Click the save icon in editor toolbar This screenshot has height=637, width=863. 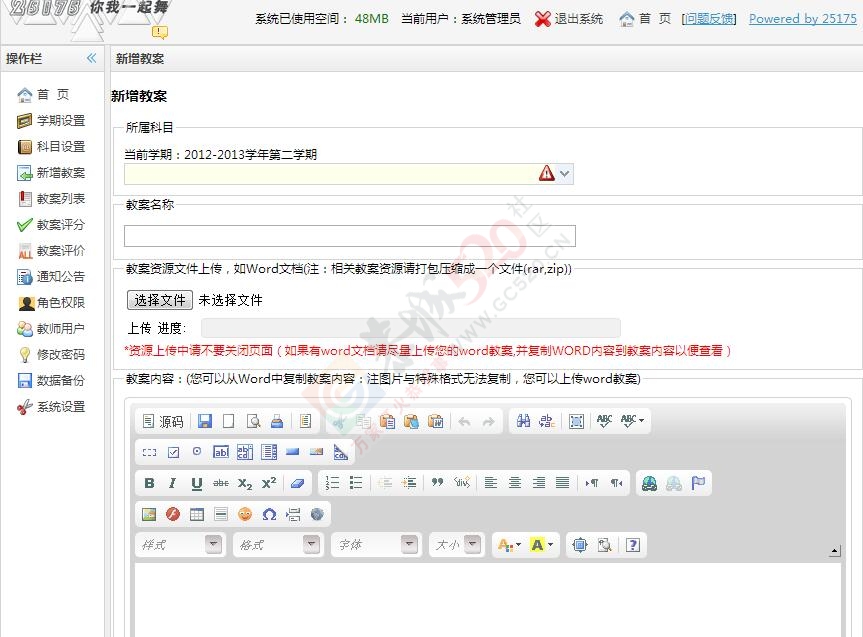205,422
